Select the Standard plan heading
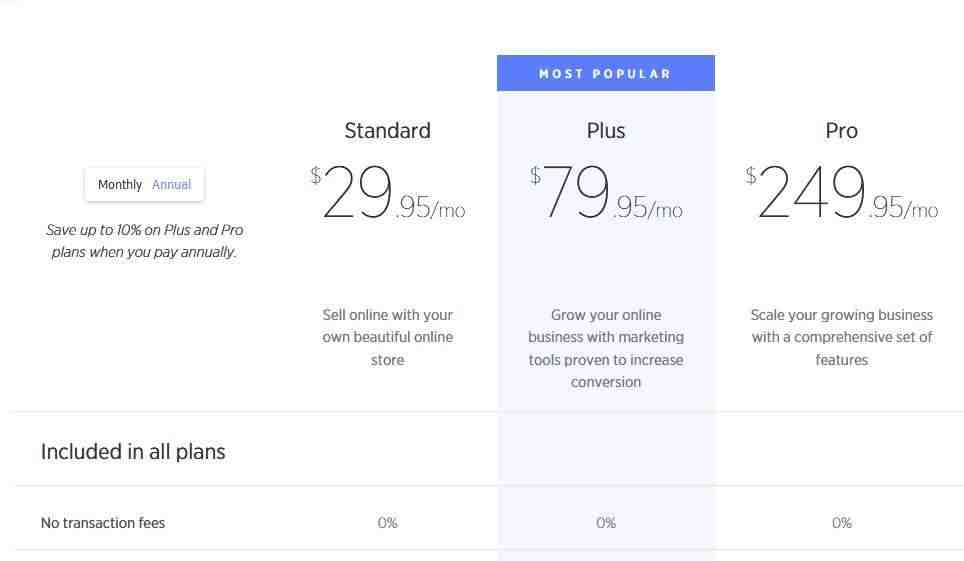964x561 pixels. click(387, 130)
